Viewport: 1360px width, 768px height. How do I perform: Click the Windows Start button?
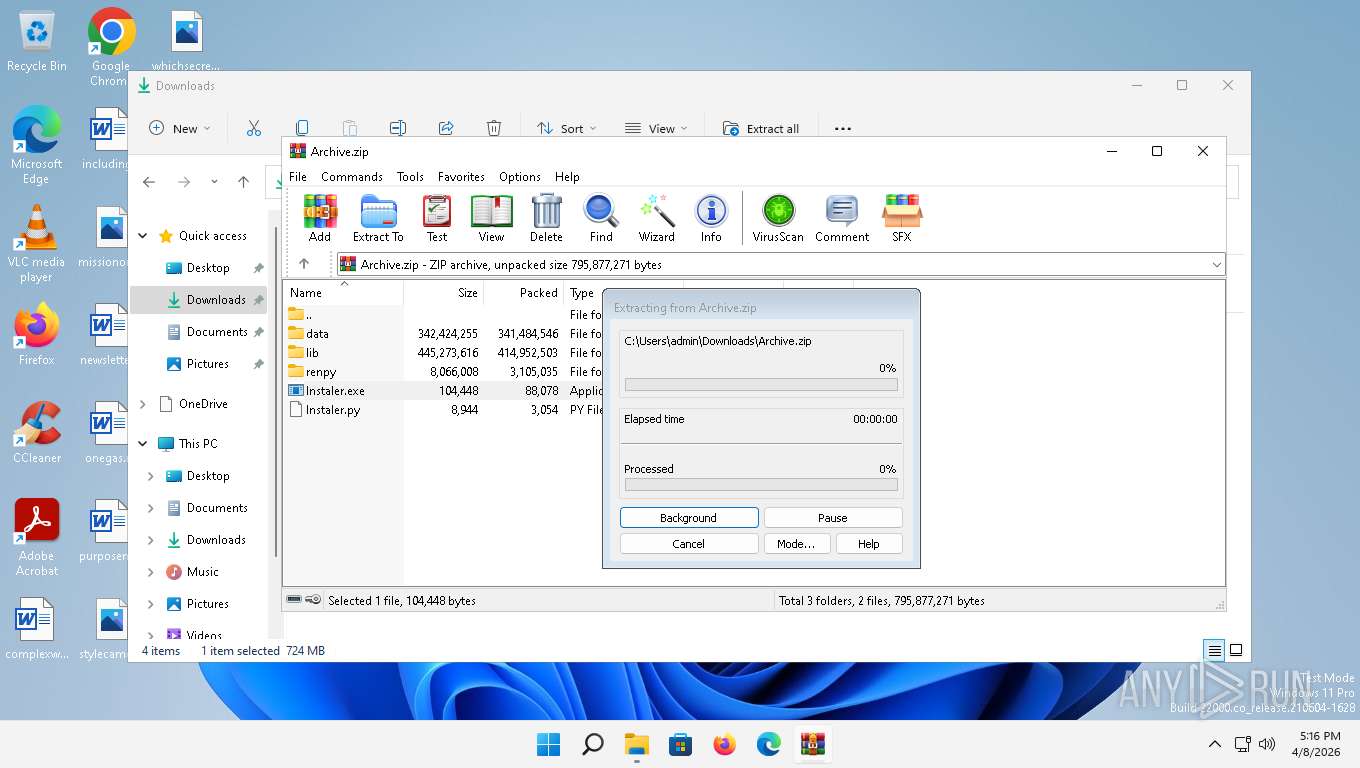[548, 744]
